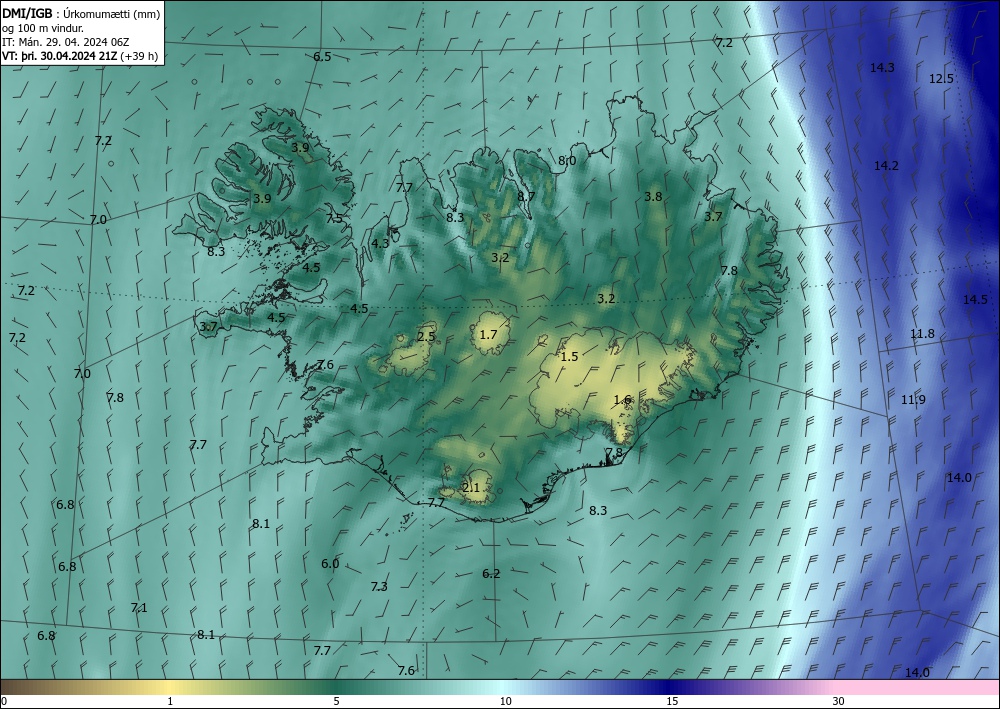This screenshot has height=709, width=1000.
Task: Pick the pink end of the colour bar
Action: point(918,688)
